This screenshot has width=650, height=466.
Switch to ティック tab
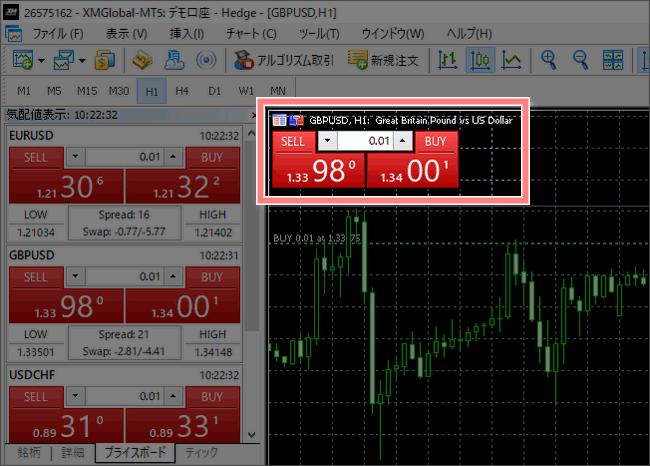pyautogui.click(x=201, y=452)
